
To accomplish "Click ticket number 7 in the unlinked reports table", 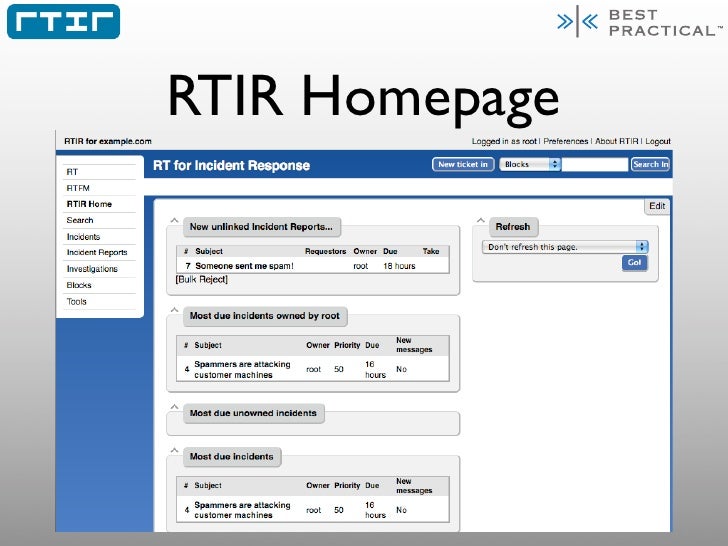I will 188,266.
